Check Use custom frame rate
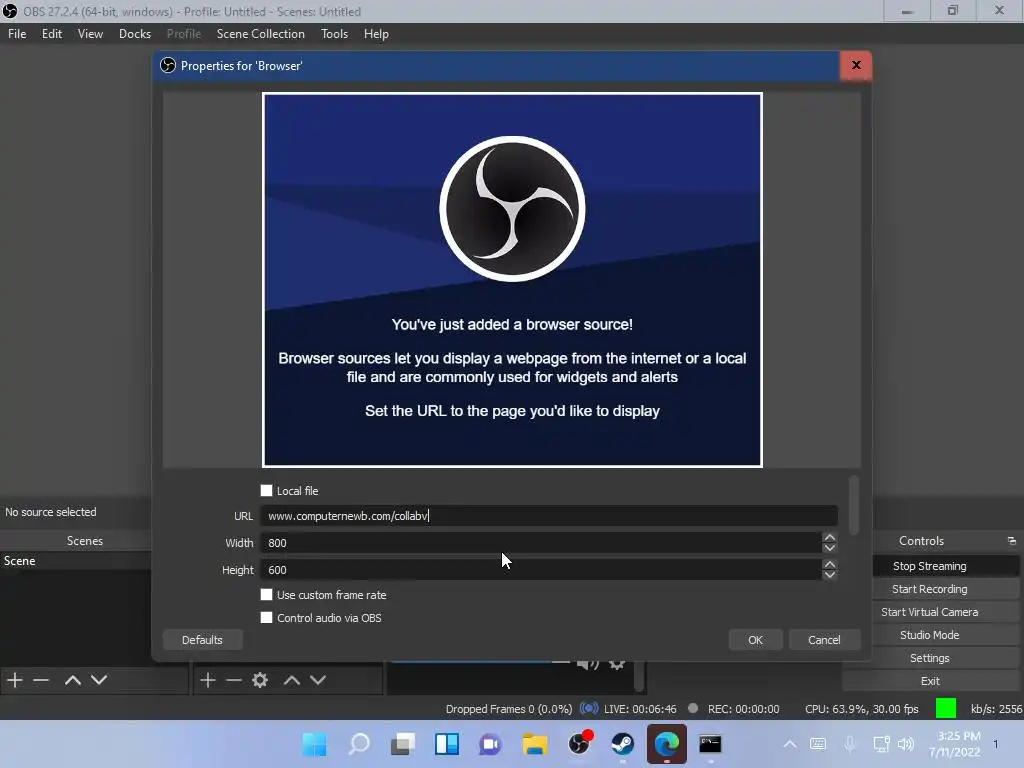The image size is (1024, 768). pos(266,595)
